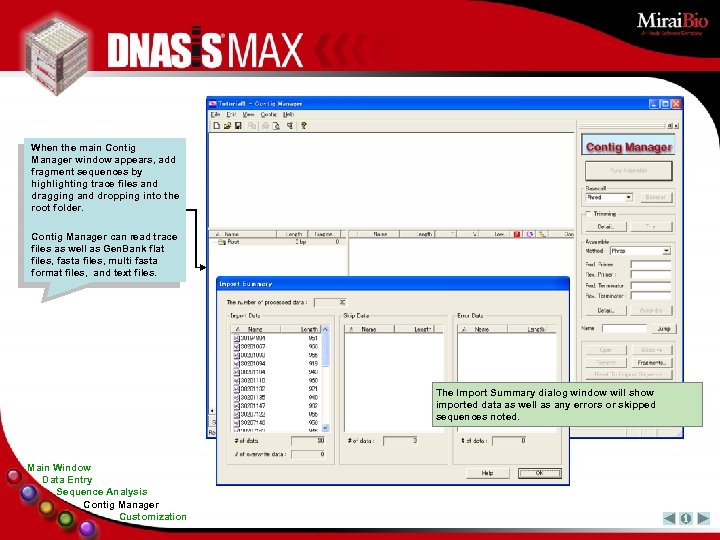
Task: Click the yellow column header icon in fragment list
Action: click(542, 234)
